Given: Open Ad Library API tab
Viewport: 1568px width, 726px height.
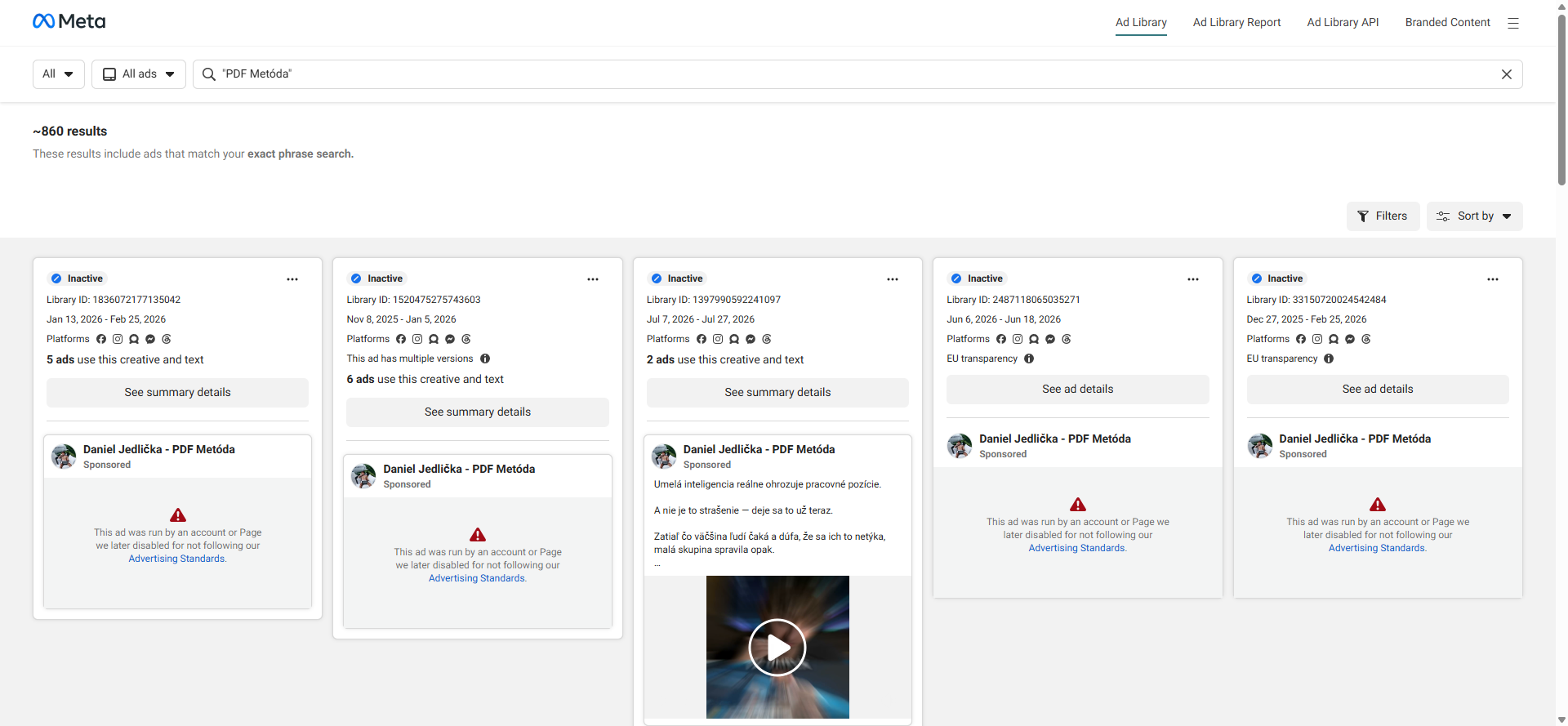Looking at the screenshot, I should click(1343, 23).
